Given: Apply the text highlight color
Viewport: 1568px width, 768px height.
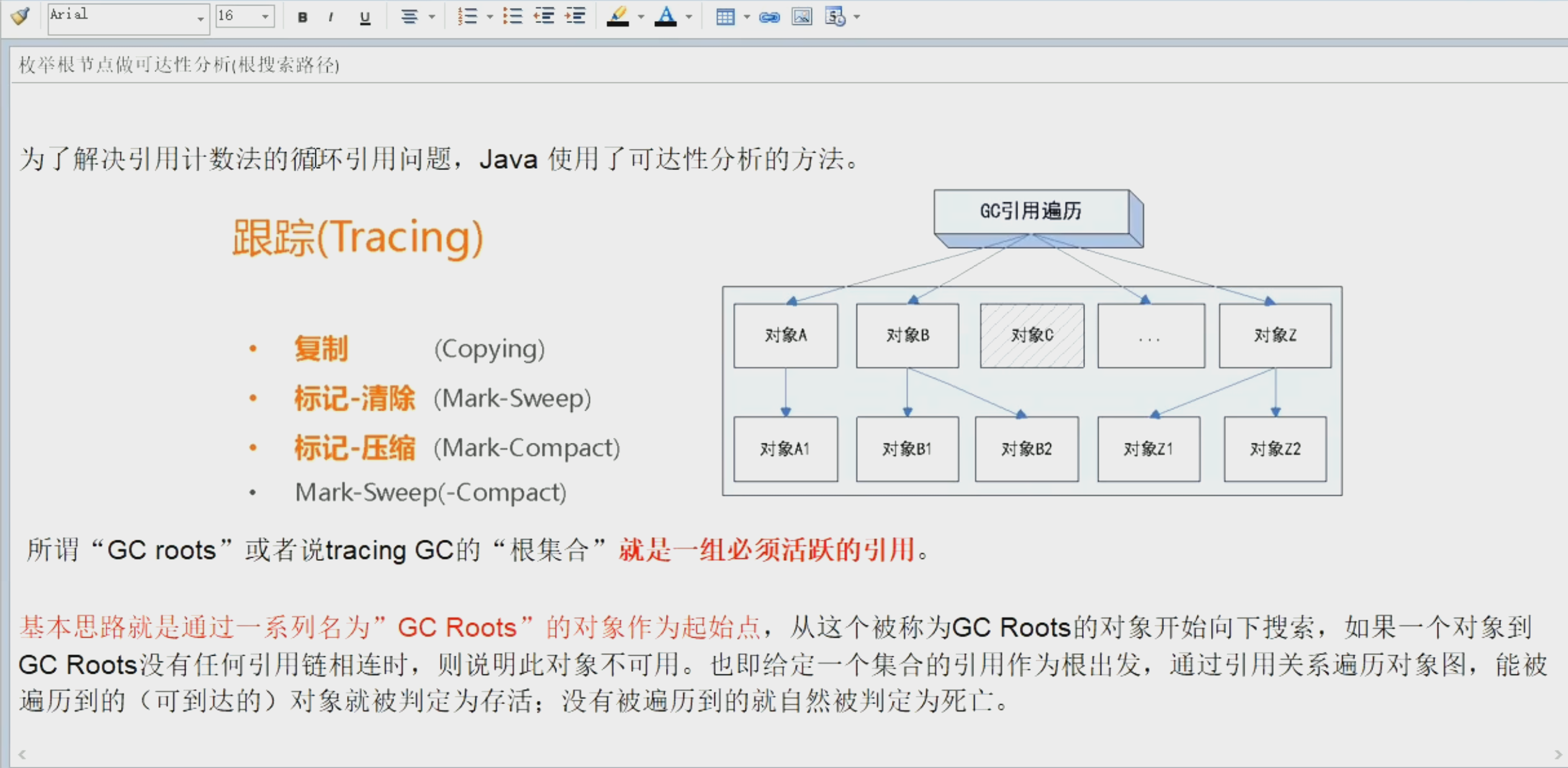Looking at the screenshot, I should pos(618,17).
